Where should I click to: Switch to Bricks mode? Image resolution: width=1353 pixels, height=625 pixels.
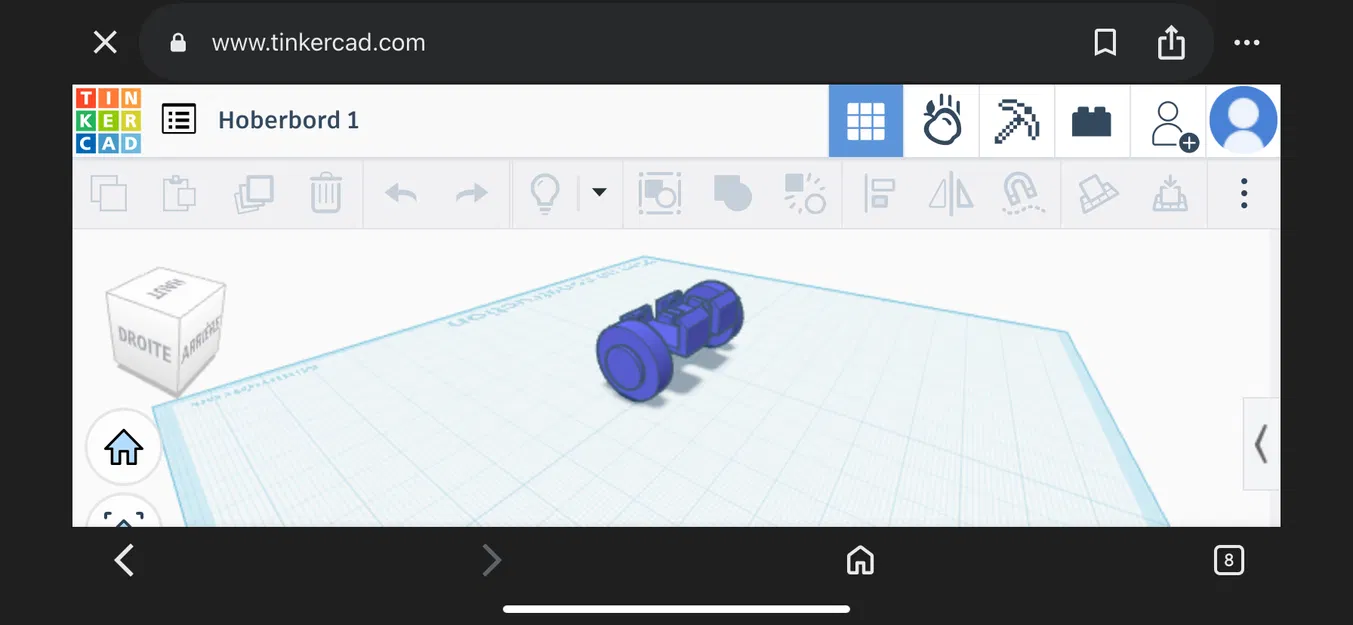1092,120
